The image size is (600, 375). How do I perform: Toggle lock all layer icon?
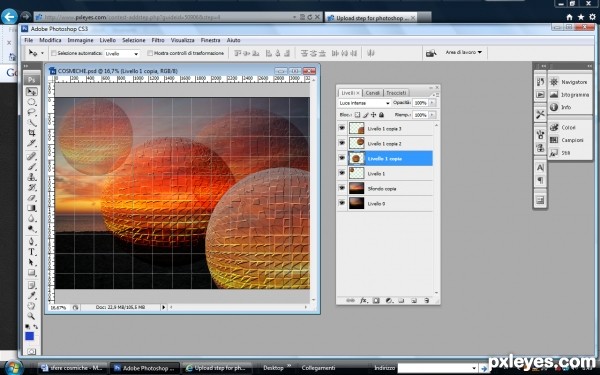pyautogui.click(x=381, y=115)
